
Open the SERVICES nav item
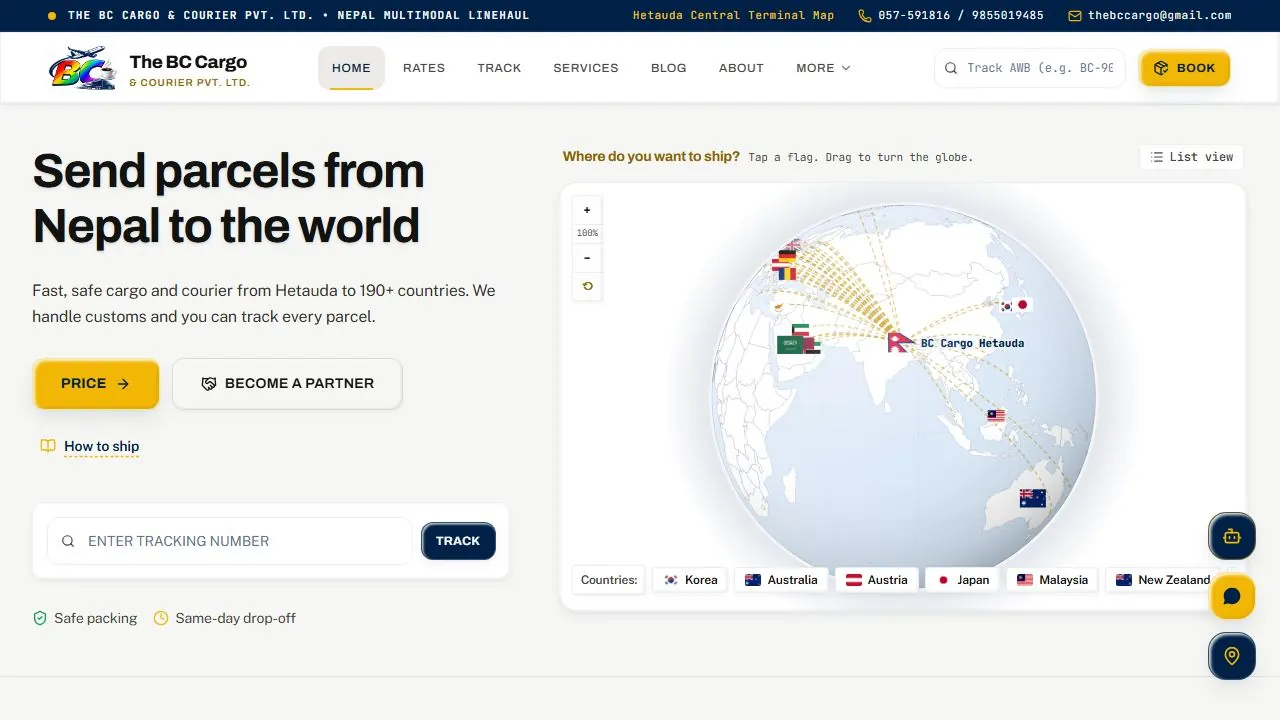586,68
